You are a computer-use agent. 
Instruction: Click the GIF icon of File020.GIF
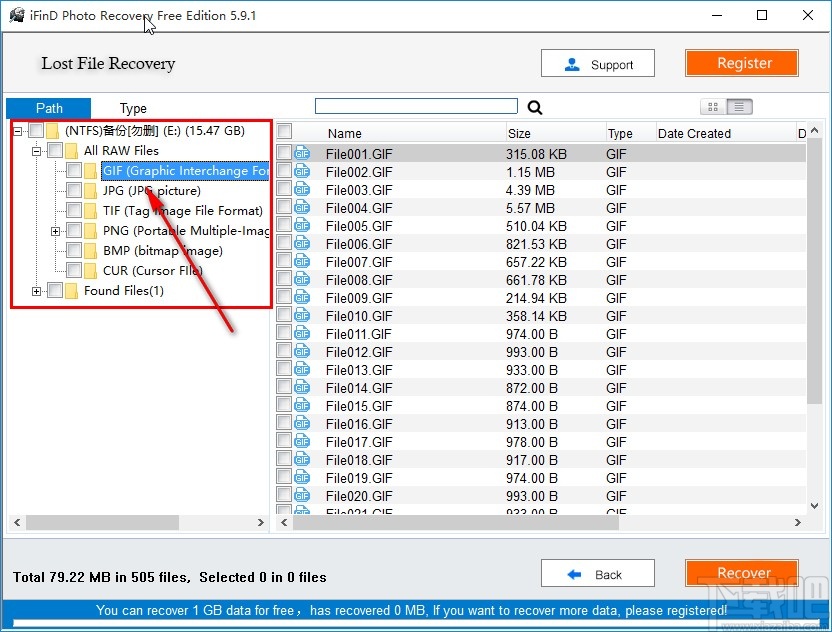pyautogui.click(x=302, y=496)
